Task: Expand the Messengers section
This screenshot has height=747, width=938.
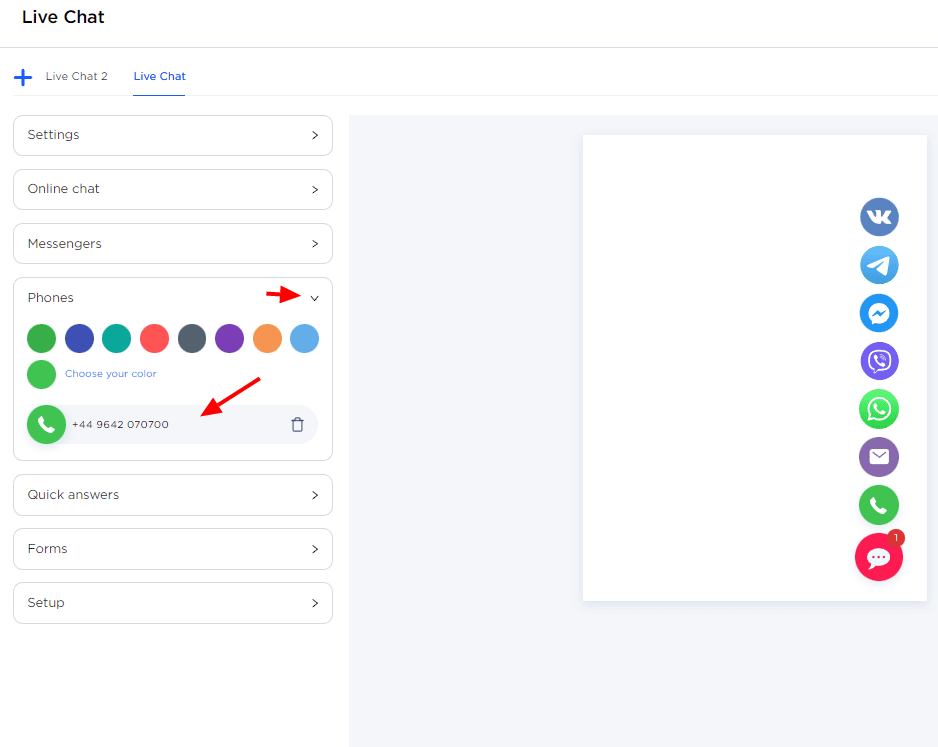Action: coord(172,244)
